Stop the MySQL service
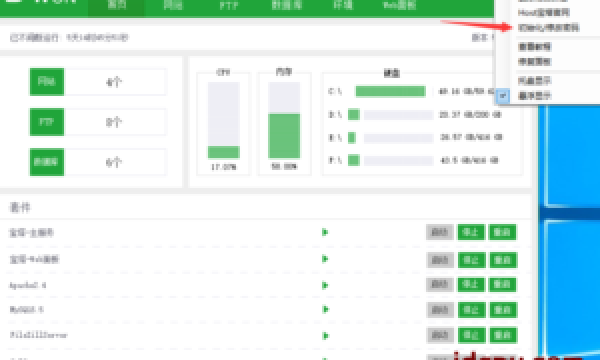The width and height of the screenshot is (600, 360). click(471, 310)
